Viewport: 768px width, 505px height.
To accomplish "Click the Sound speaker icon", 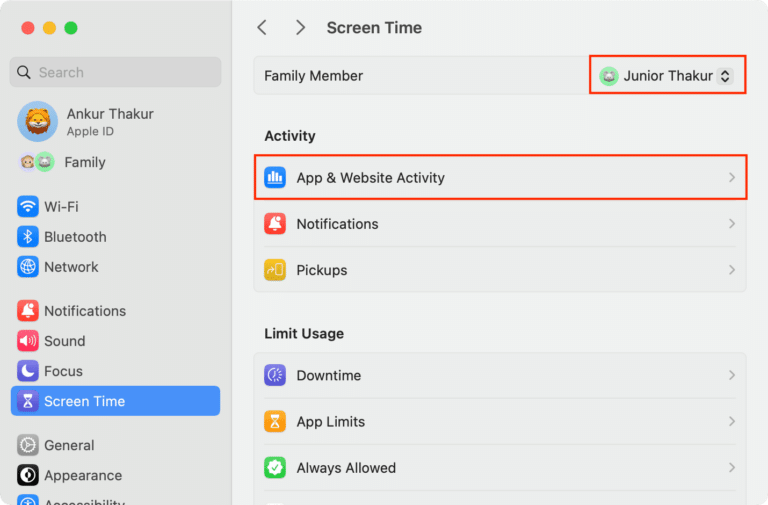I will coord(28,341).
